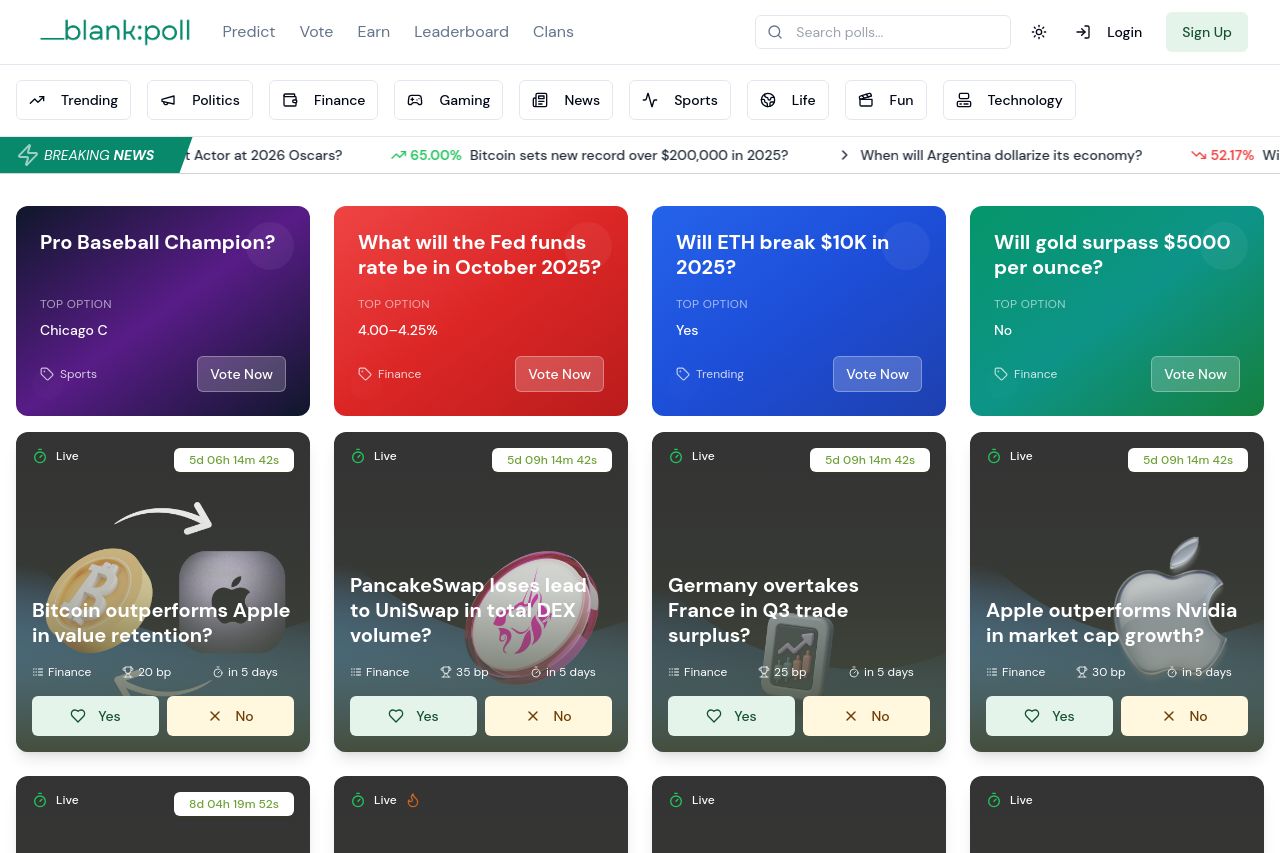The width and height of the screenshot is (1280, 853).
Task: Click Vote Now on the ETH $10K card
Action: pos(877,374)
